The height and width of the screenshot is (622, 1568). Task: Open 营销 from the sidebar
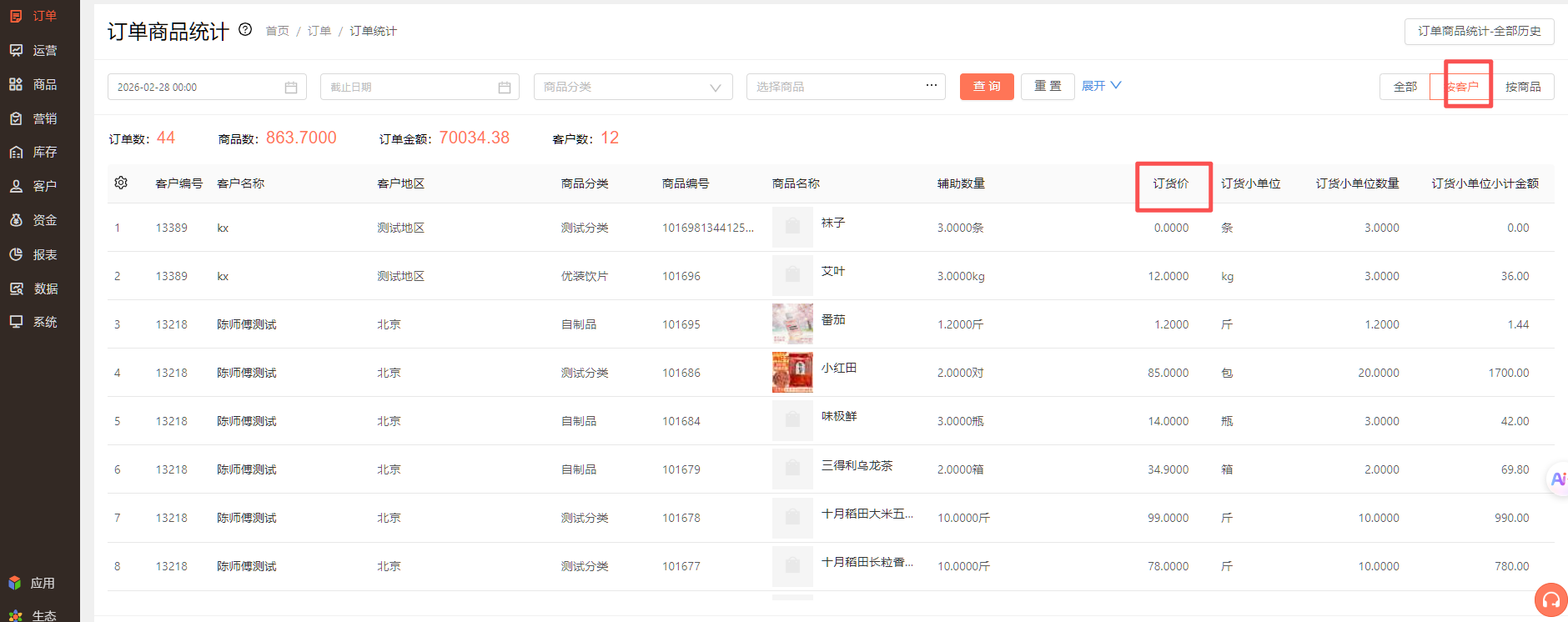point(33,118)
